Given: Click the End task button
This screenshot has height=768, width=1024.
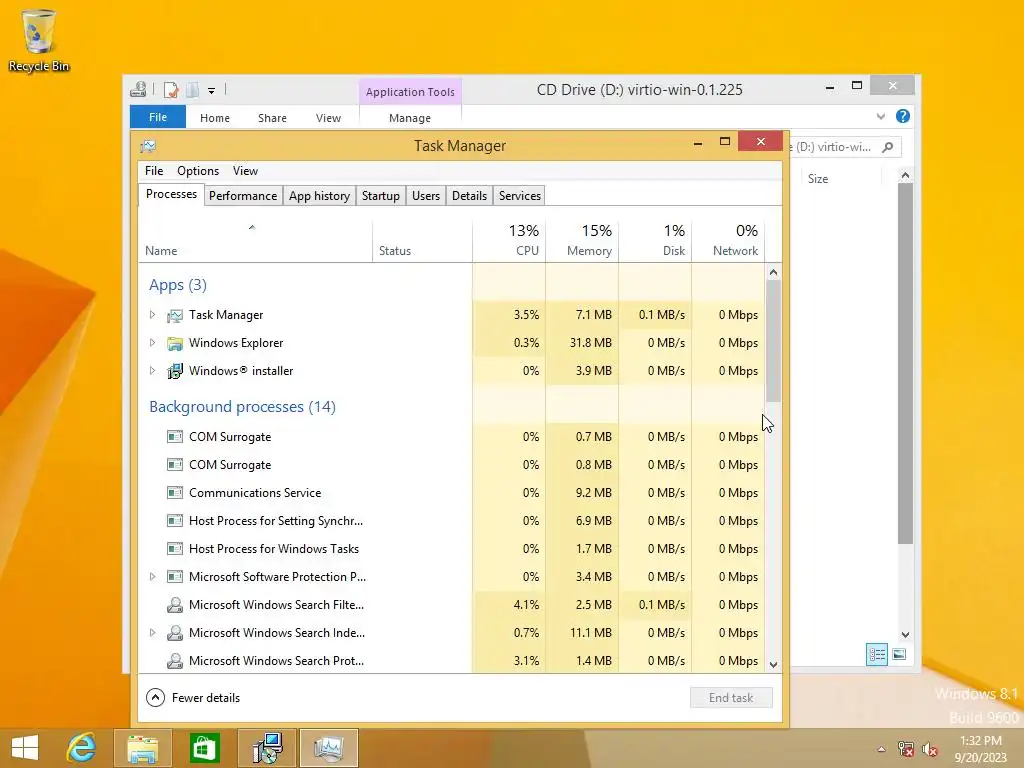Looking at the screenshot, I should [731, 698].
